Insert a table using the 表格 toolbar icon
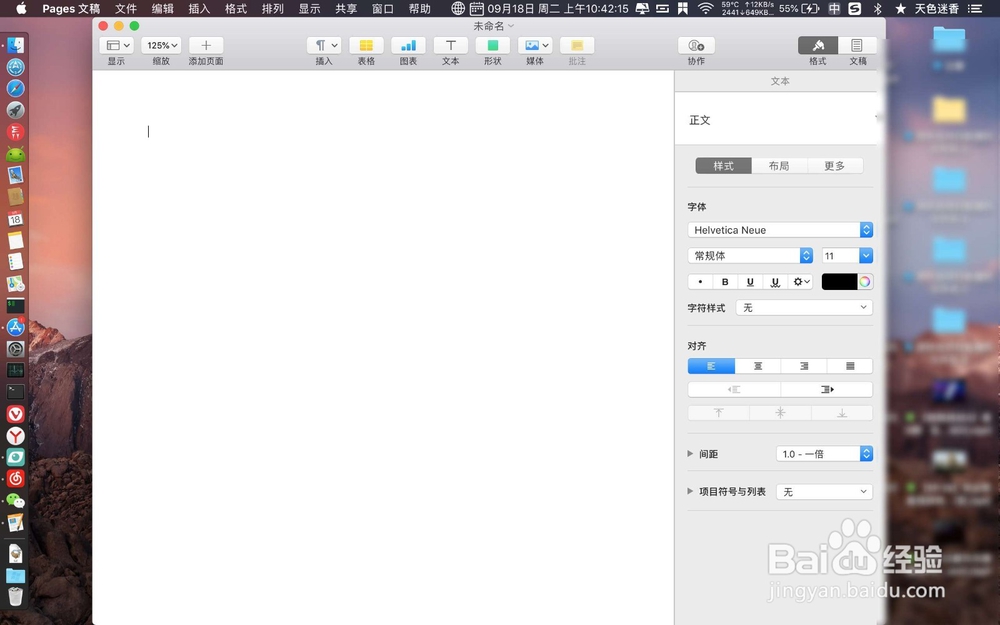The image size is (1000, 625). [366, 45]
